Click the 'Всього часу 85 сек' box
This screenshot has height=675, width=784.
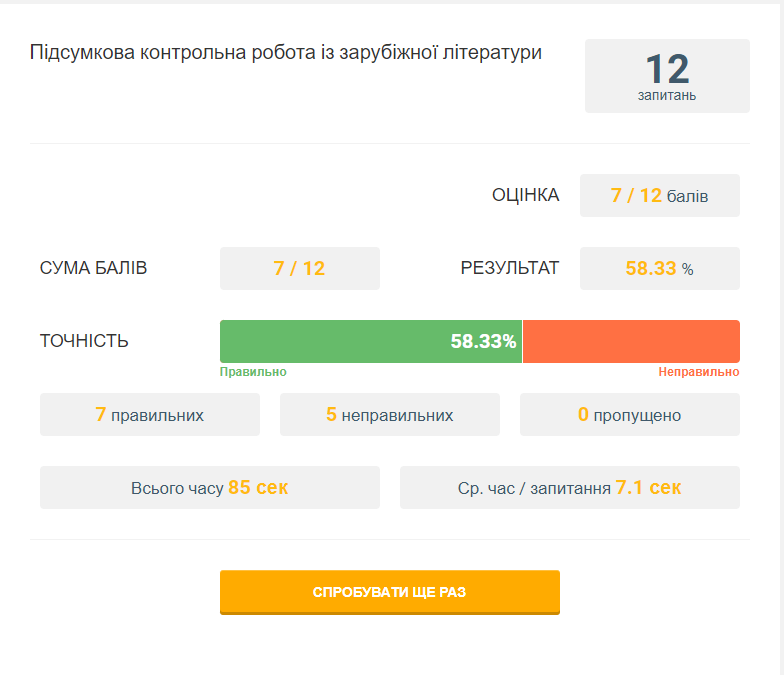(209, 488)
